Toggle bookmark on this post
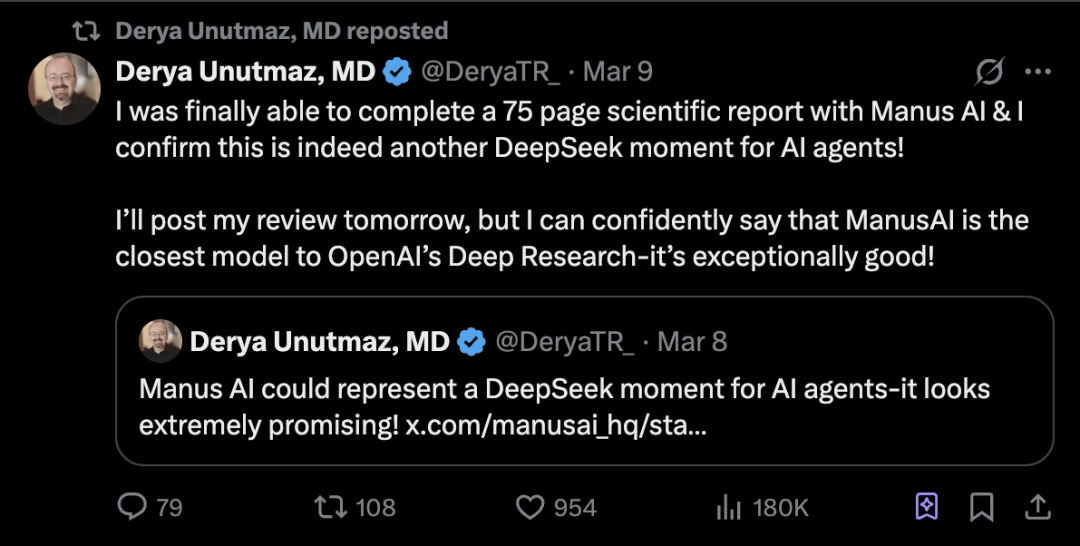The image size is (1080, 546). 983,508
